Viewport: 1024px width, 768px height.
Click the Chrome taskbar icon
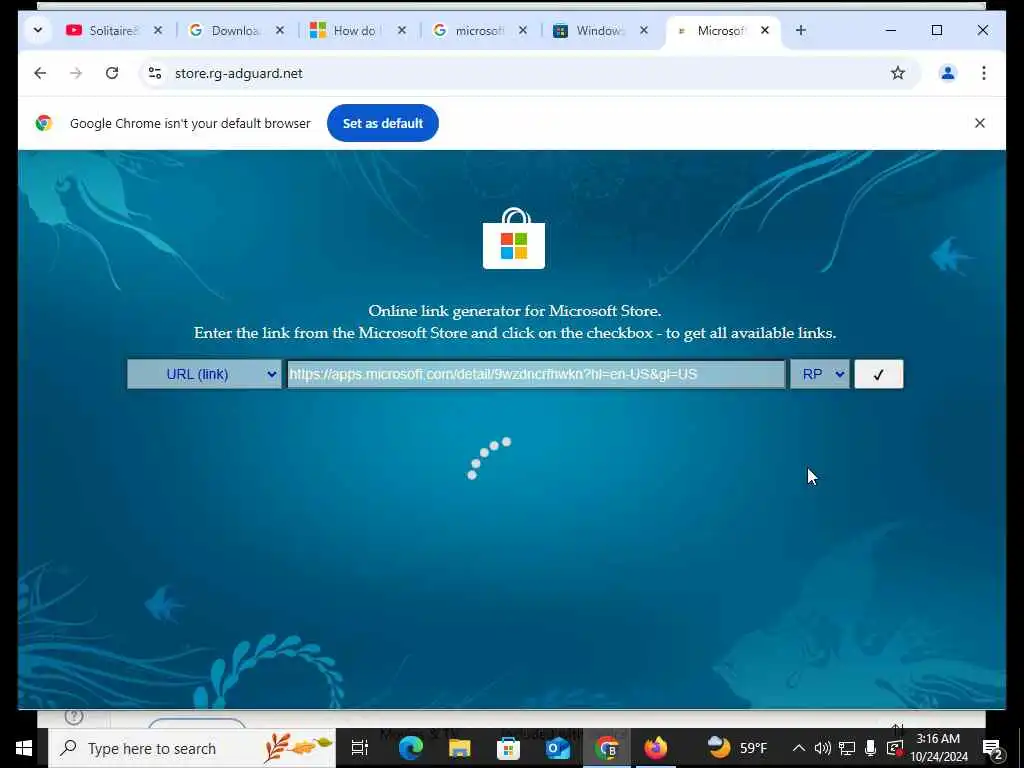click(607, 748)
